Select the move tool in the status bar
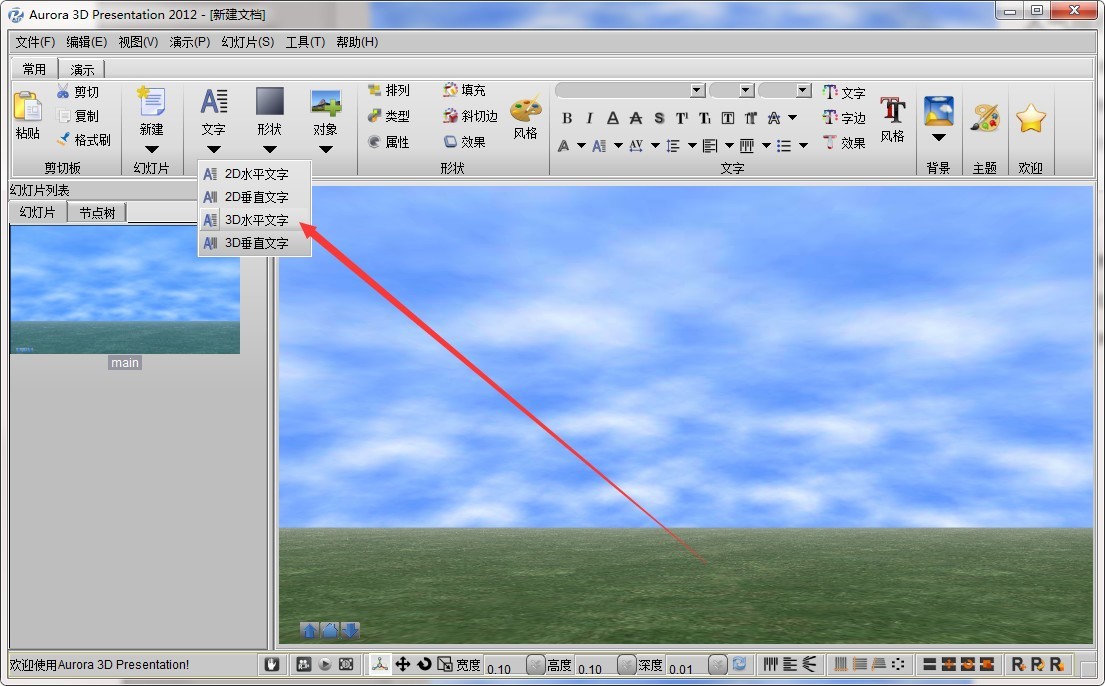Screen dimensions: 1105x686 pyautogui.click(x=404, y=663)
